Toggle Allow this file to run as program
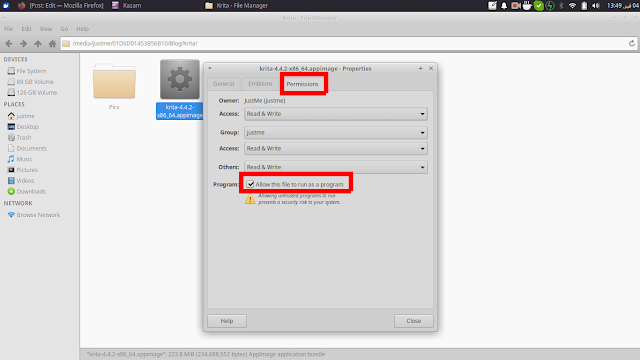The height and width of the screenshot is (360, 640). point(250,184)
